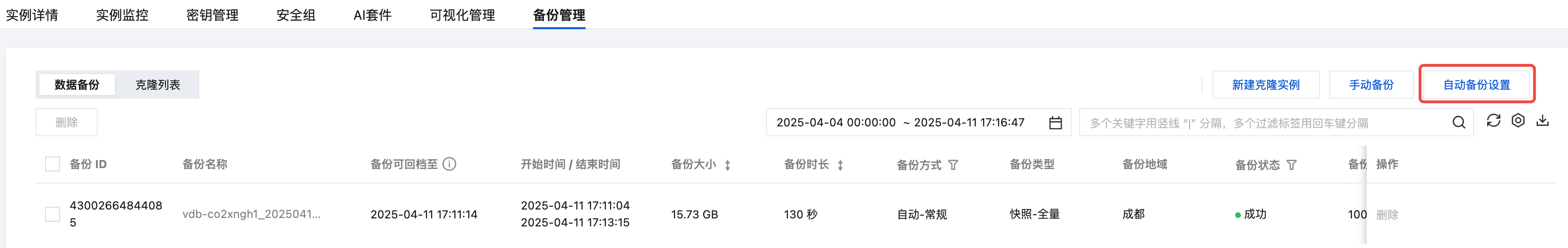
Task: Click the 自动备份设置 button
Action: pyautogui.click(x=1477, y=85)
